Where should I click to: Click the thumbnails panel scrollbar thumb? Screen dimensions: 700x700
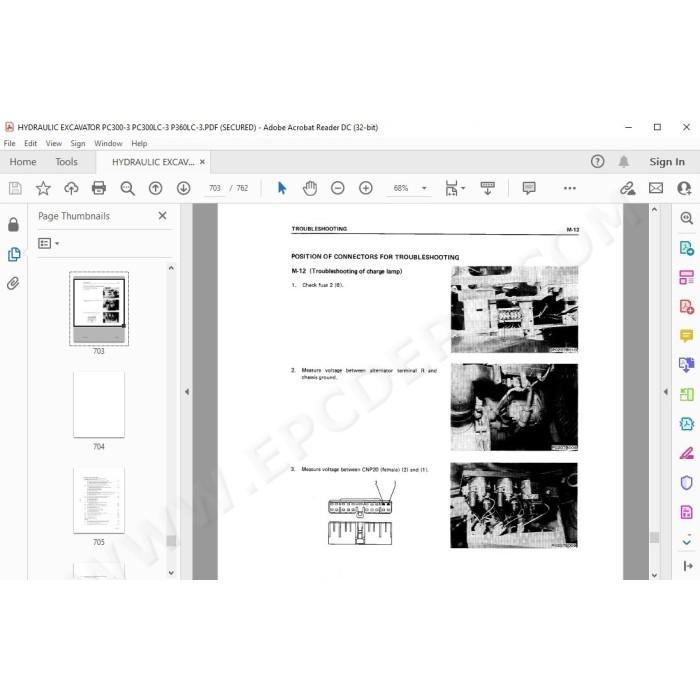[x=171, y=541]
